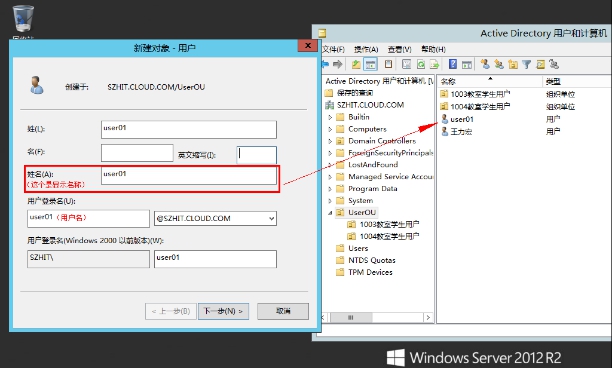Click the 王力宏 user icon in the list

click(444, 132)
